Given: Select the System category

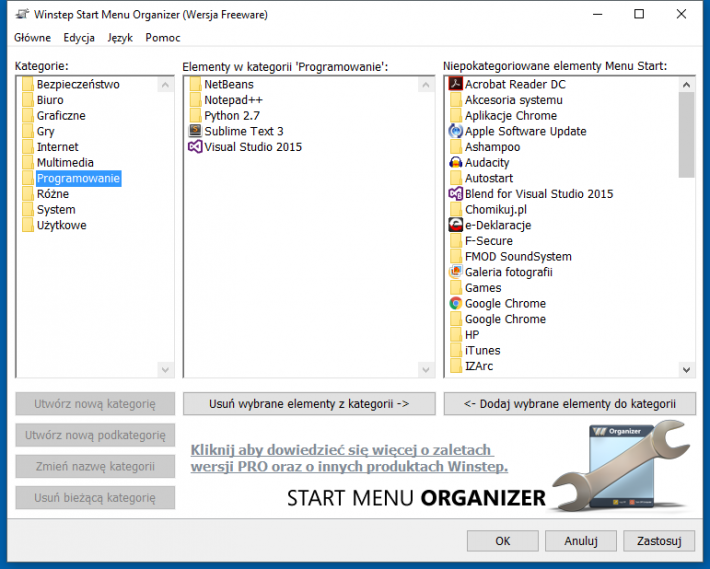Looking at the screenshot, I should click(56, 210).
